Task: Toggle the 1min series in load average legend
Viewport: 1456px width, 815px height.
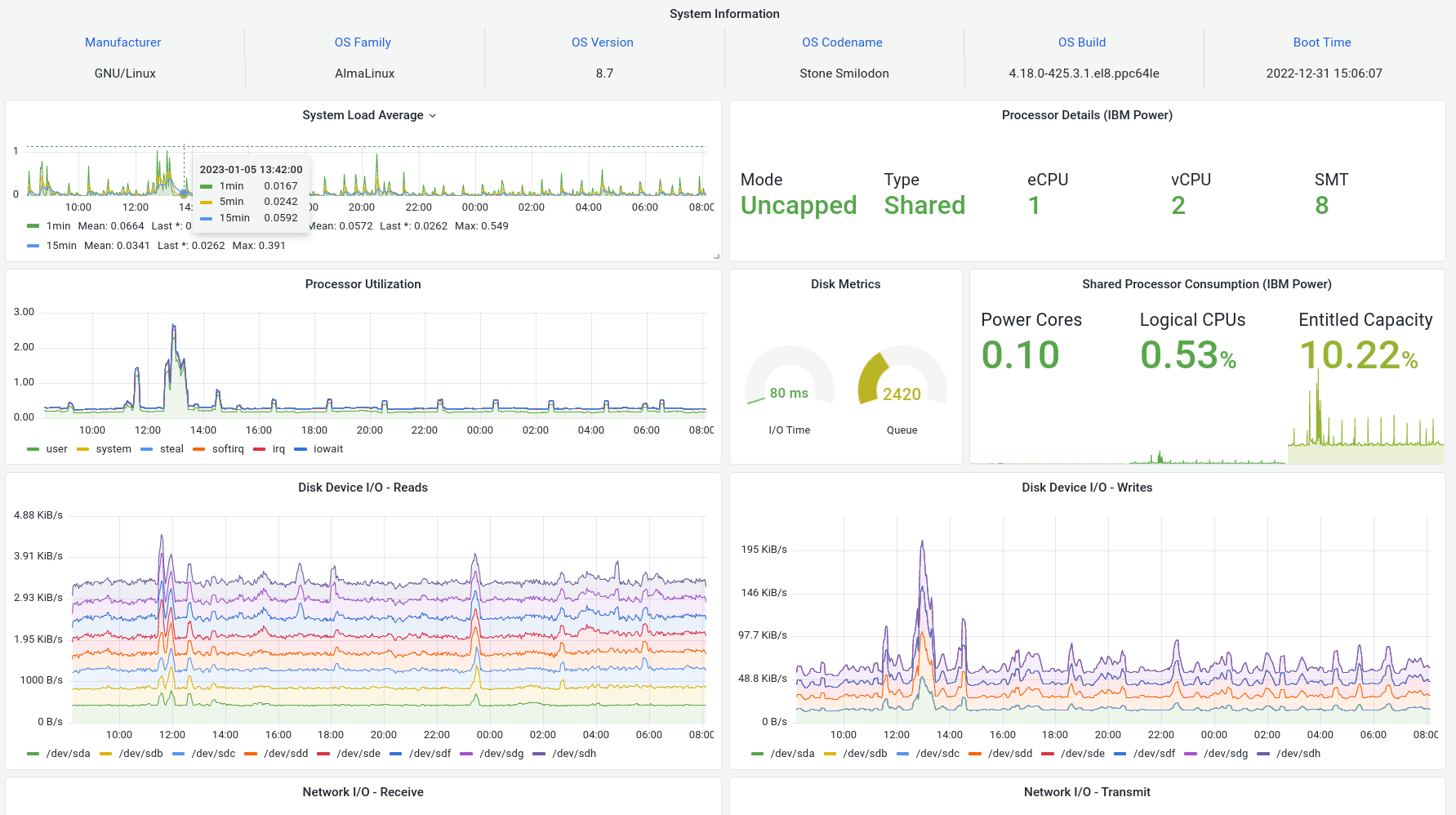Action: click(x=58, y=226)
